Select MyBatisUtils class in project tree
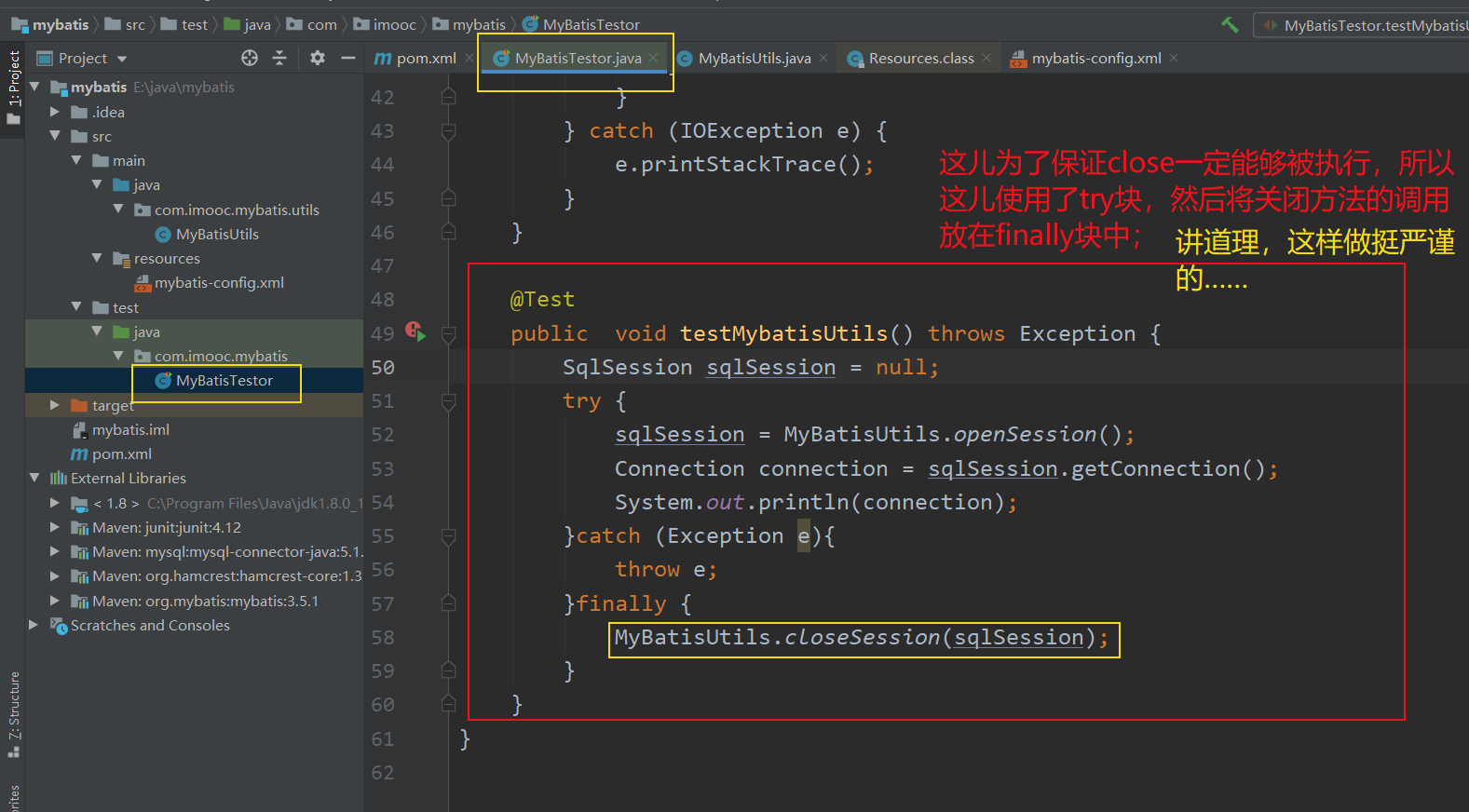 click(x=208, y=235)
